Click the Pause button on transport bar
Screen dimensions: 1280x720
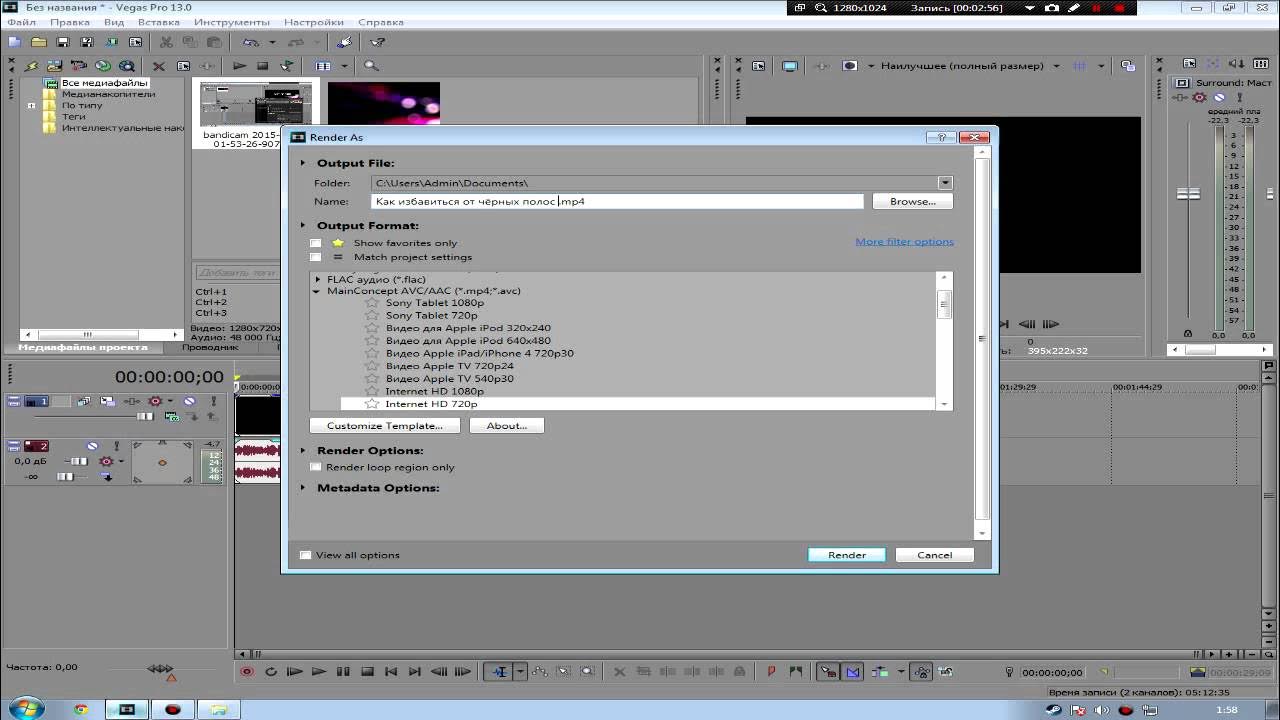click(x=343, y=672)
